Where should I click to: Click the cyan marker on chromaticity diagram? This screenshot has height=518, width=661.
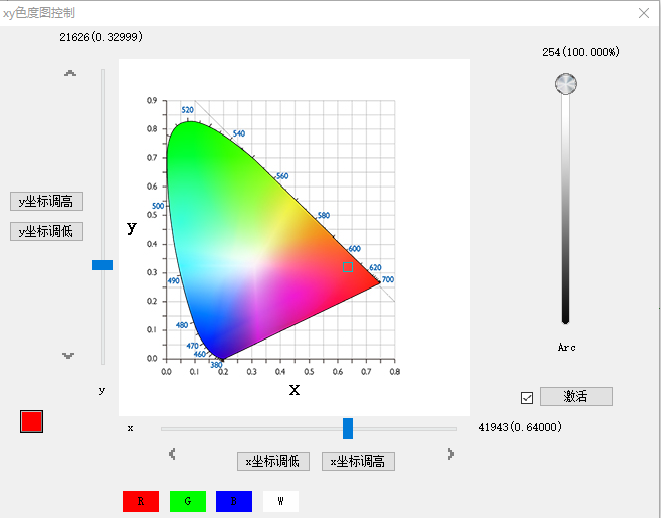coord(348,266)
